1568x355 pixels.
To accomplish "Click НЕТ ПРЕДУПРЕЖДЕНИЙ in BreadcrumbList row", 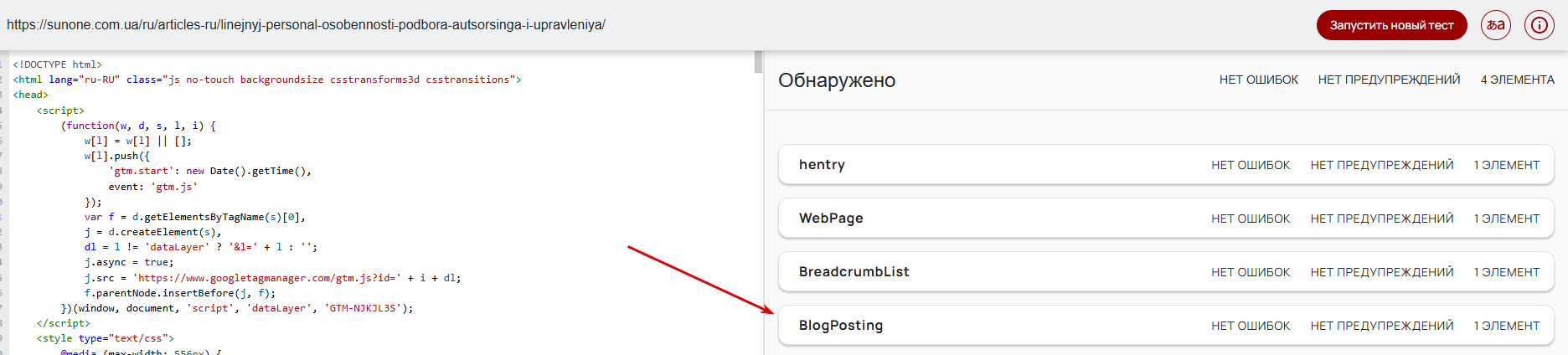I will (1382, 272).
